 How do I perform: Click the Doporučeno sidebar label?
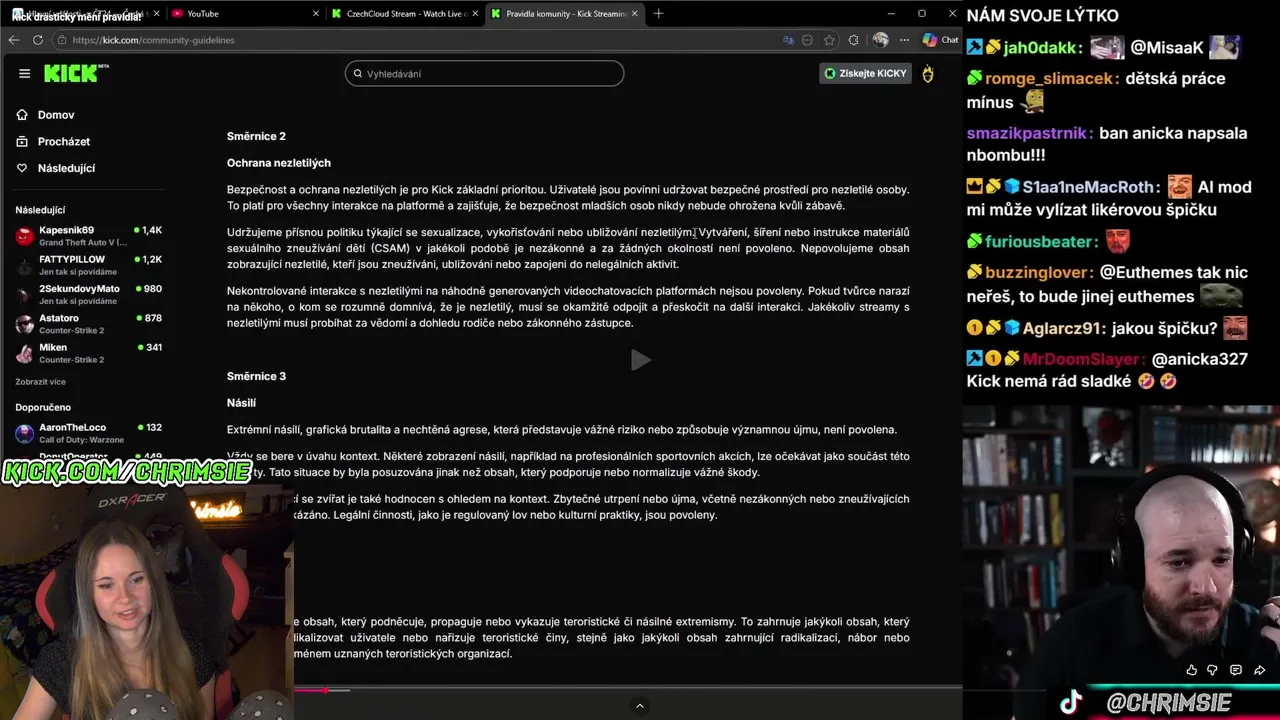point(43,408)
